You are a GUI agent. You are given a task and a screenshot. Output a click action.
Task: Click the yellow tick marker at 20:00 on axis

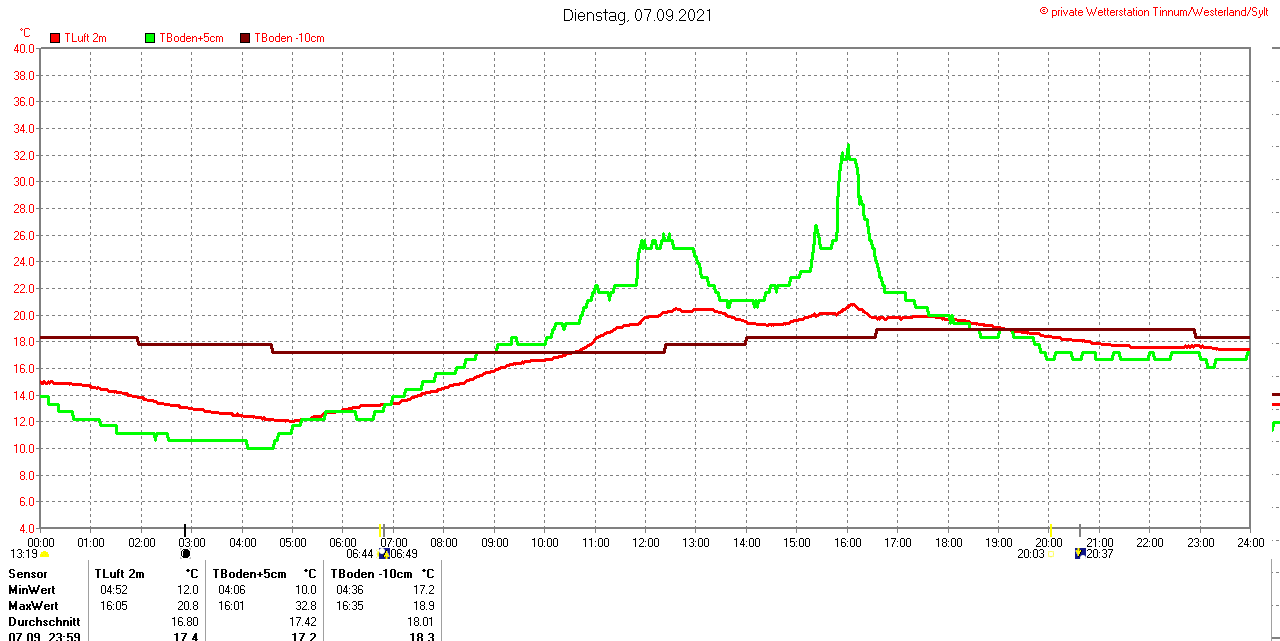(x=1049, y=529)
